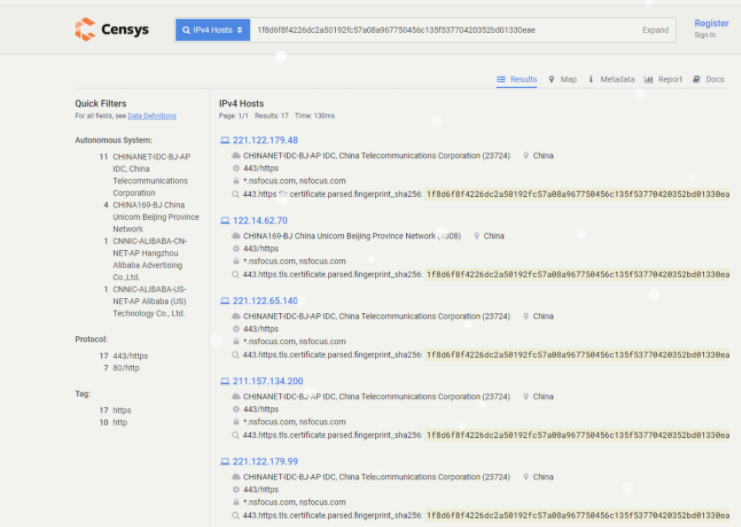741x527 pixels.
Task: Filter by http tag
Action: 120,423
